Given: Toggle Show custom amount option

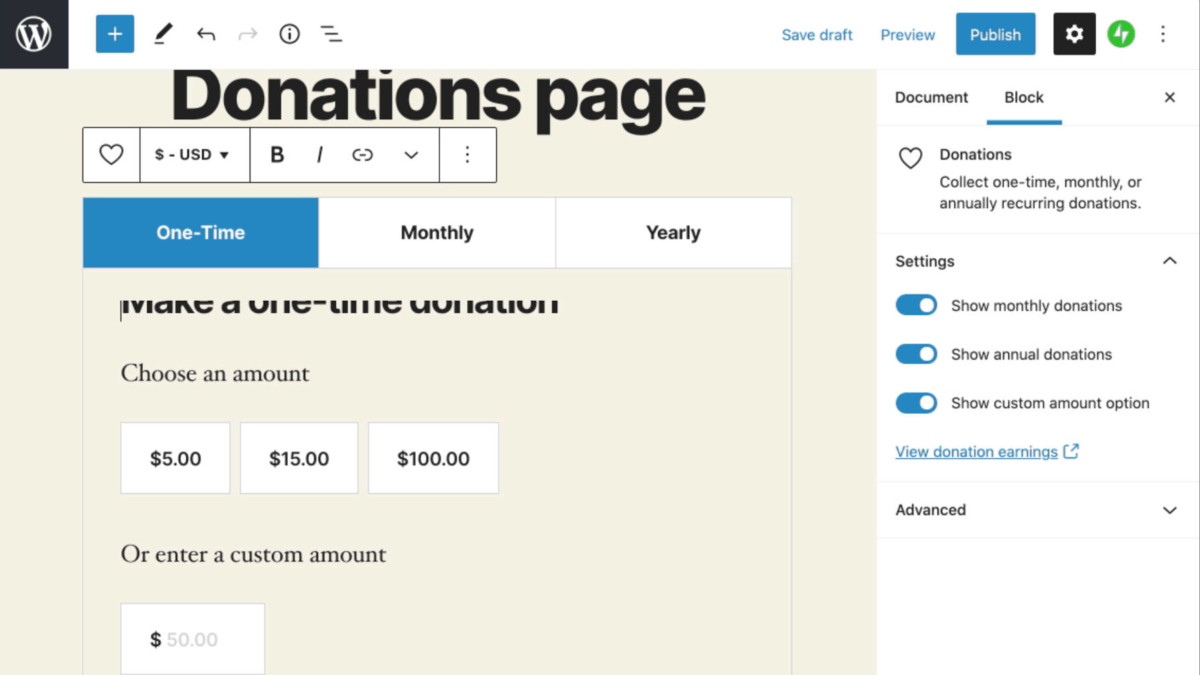Looking at the screenshot, I should (916, 403).
